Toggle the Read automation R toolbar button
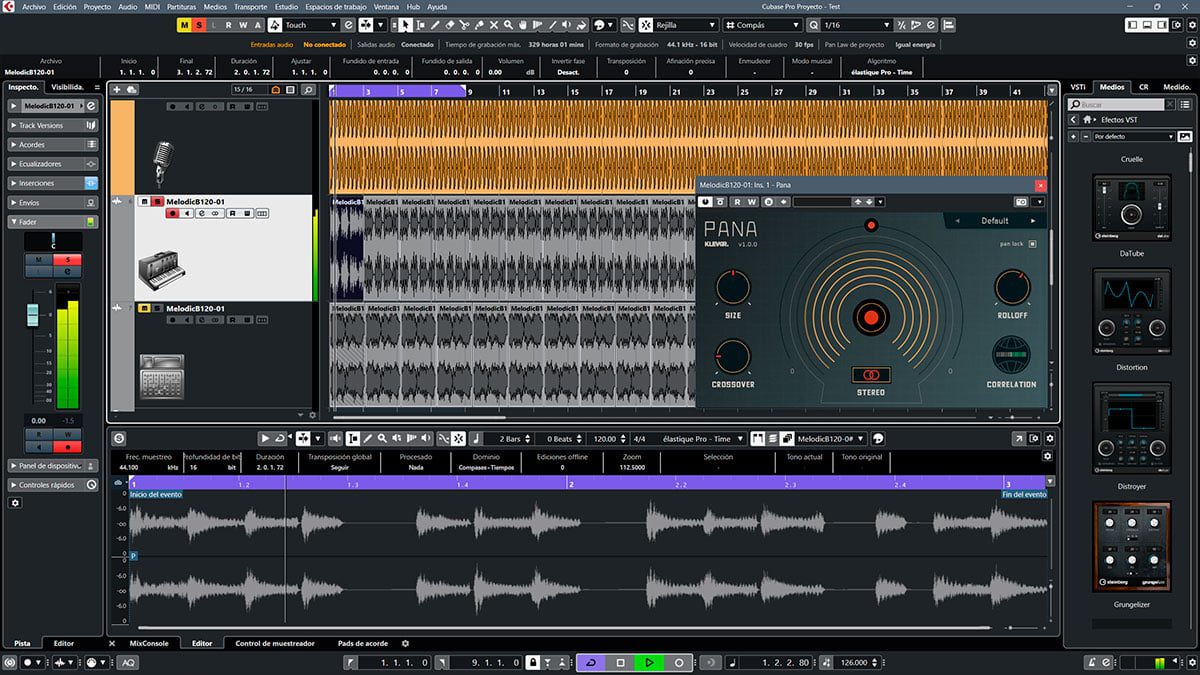The height and width of the screenshot is (675, 1200). 229,24
